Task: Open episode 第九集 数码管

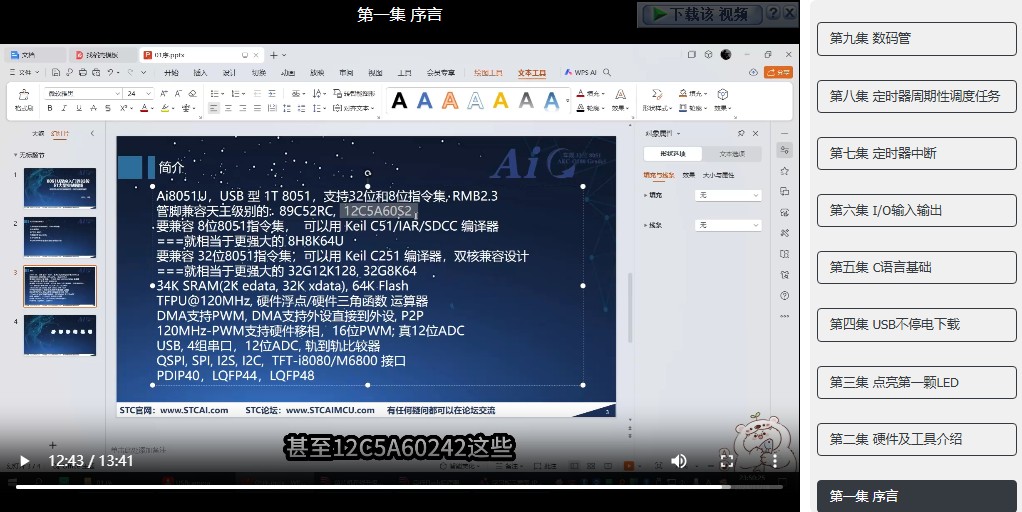Action: click(916, 38)
